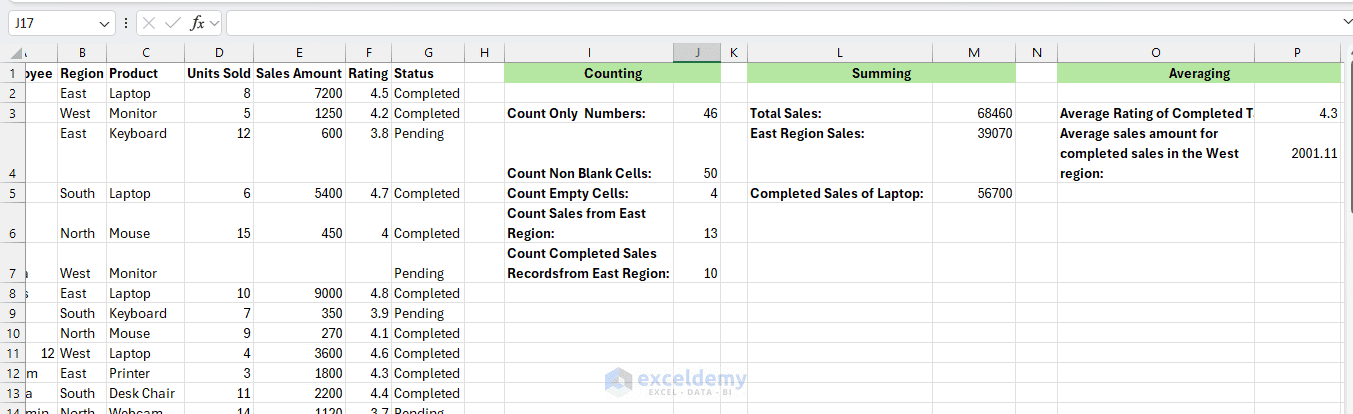Screen dimensions: 1353x414
Task: Click the Sales Amount header cell
Action: [x=299, y=73]
